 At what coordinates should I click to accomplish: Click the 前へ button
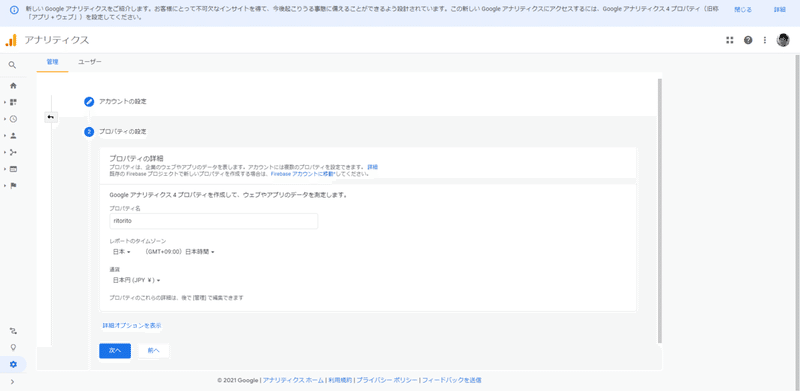154,351
